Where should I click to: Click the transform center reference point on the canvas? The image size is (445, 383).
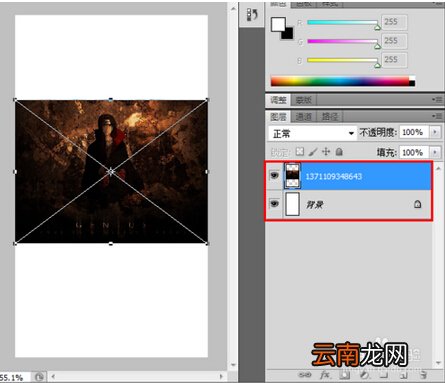click(x=111, y=172)
